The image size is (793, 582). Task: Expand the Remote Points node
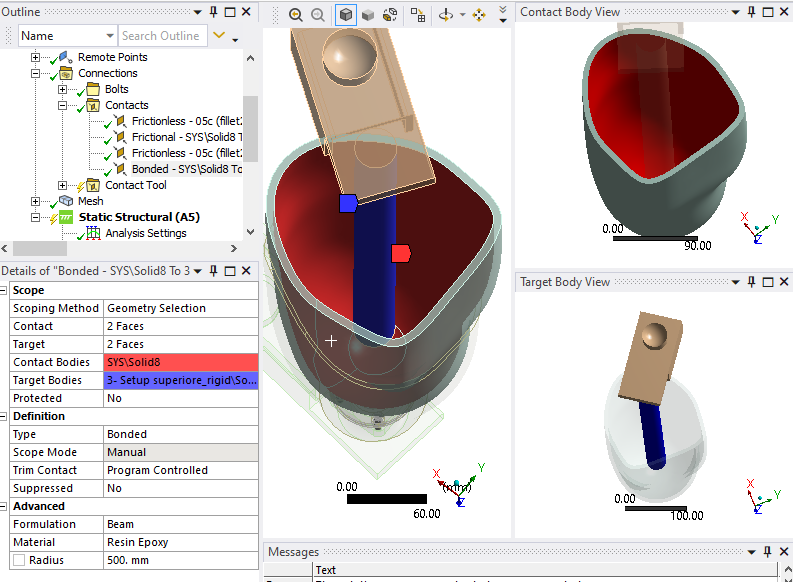point(35,57)
